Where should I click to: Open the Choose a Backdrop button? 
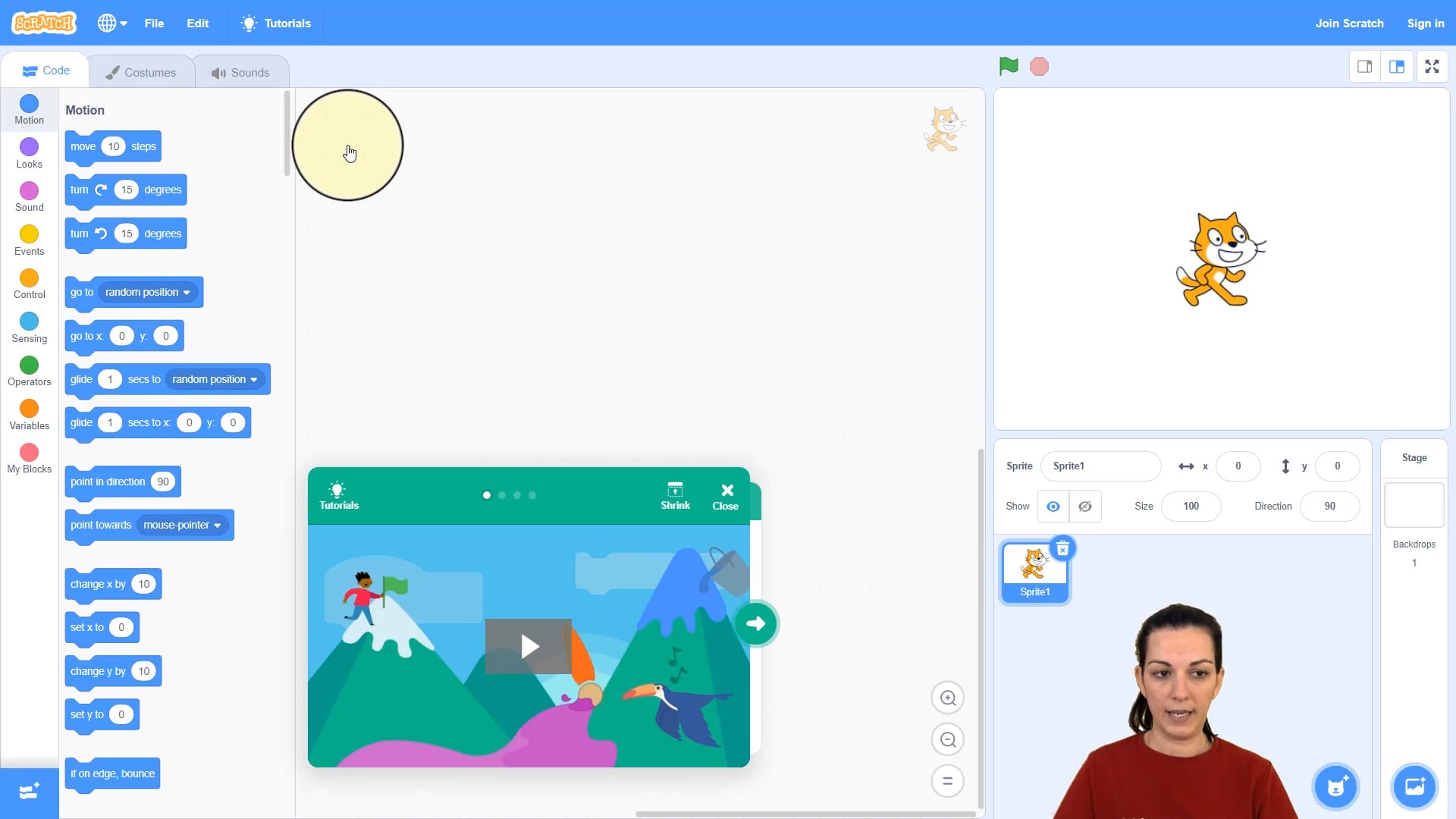tap(1414, 786)
